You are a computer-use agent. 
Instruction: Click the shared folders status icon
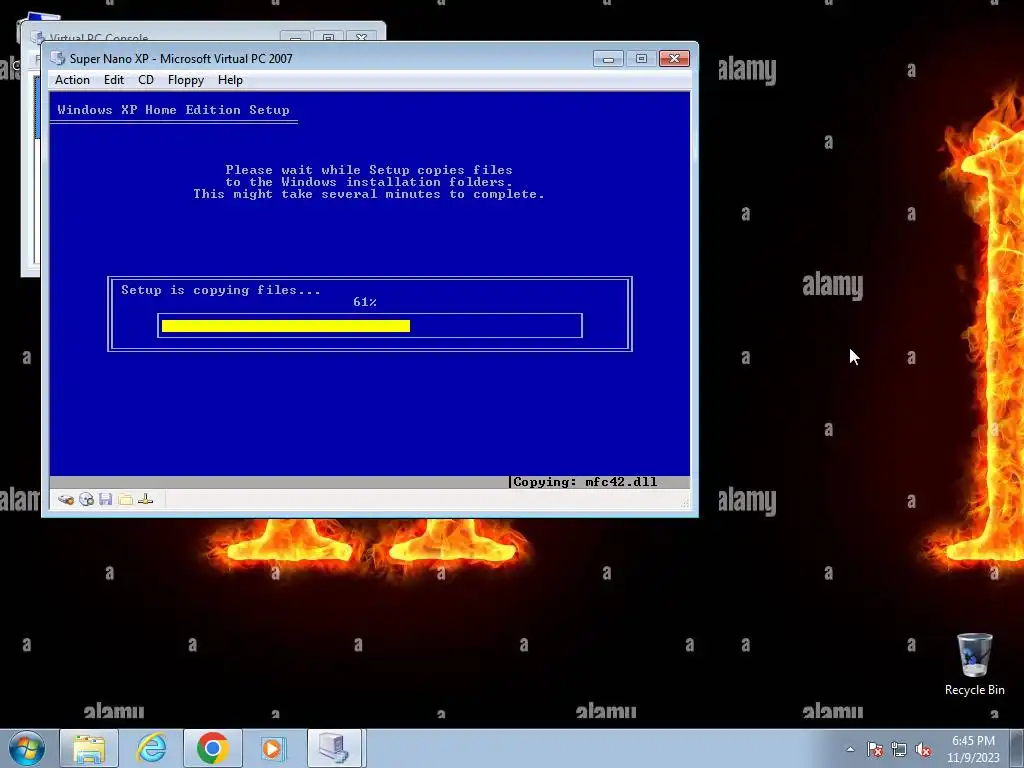click(x=125, y=500)
